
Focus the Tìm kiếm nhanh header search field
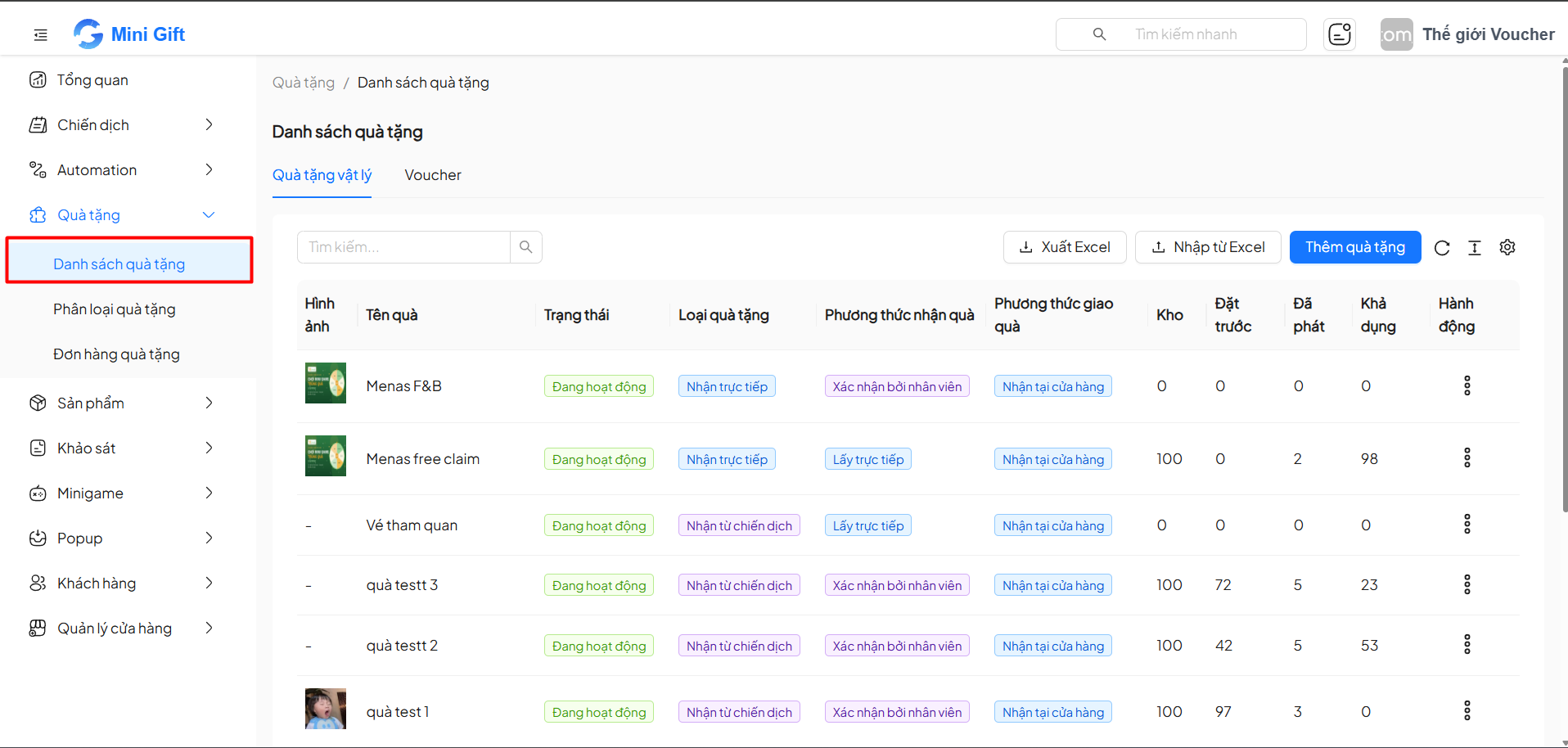pos(1181,34)
